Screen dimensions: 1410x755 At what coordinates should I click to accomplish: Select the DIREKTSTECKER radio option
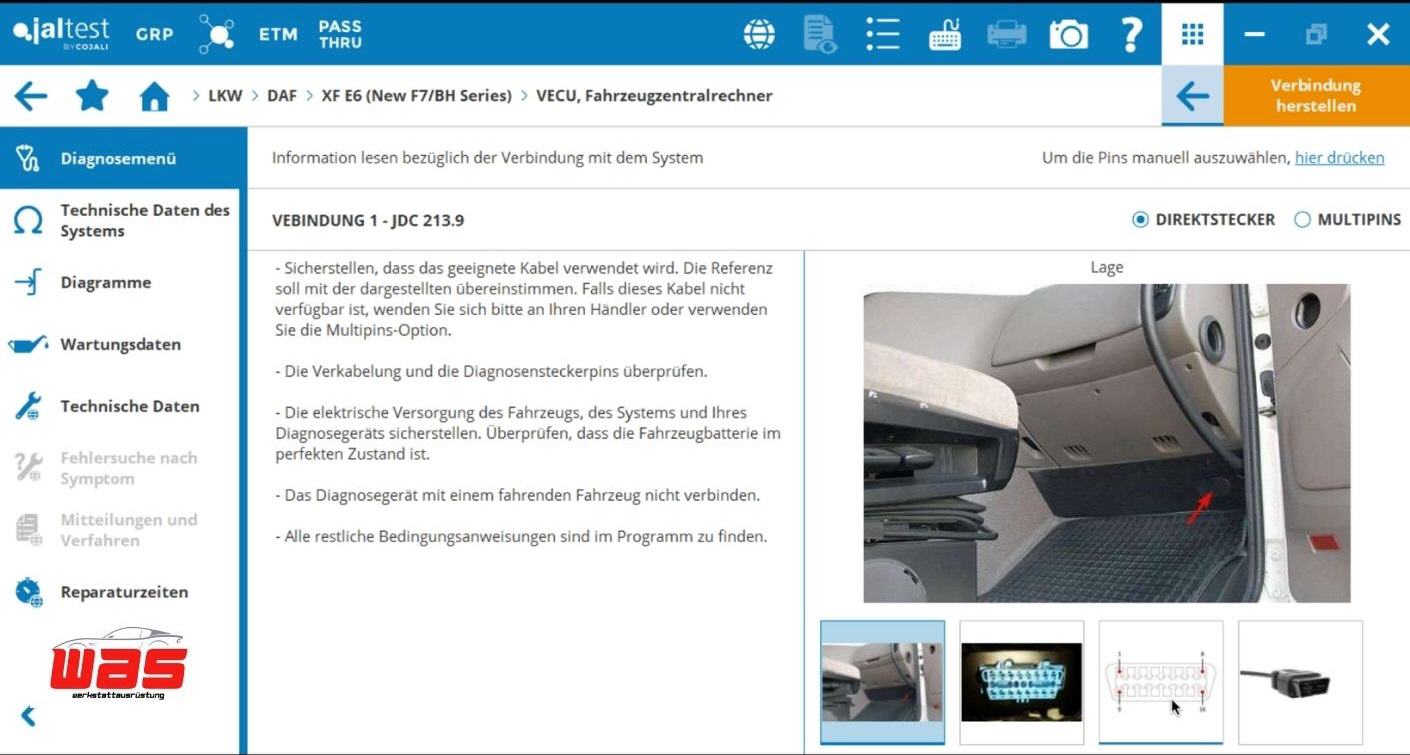[x=1140, y=220]
